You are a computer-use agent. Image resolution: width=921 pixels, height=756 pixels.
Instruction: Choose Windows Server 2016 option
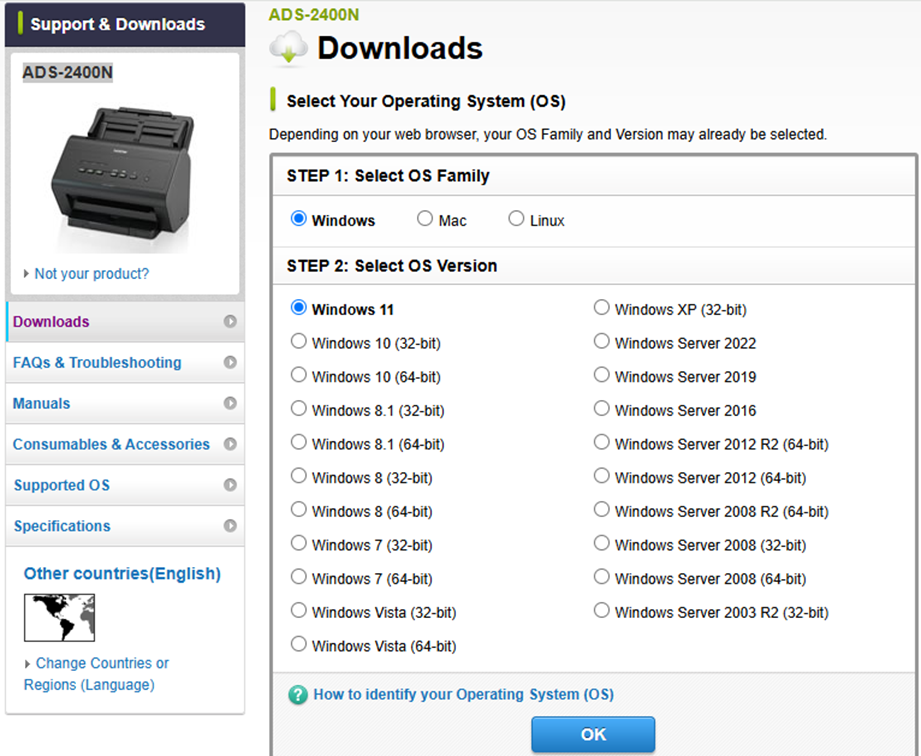tap(601, 408)
